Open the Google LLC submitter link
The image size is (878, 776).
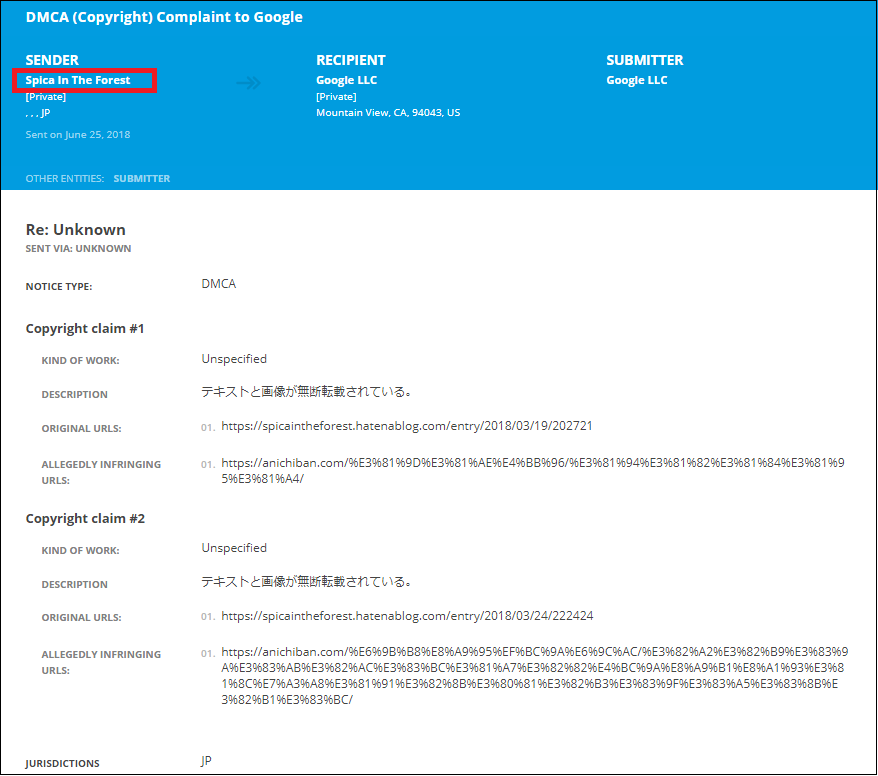[637, 80]
